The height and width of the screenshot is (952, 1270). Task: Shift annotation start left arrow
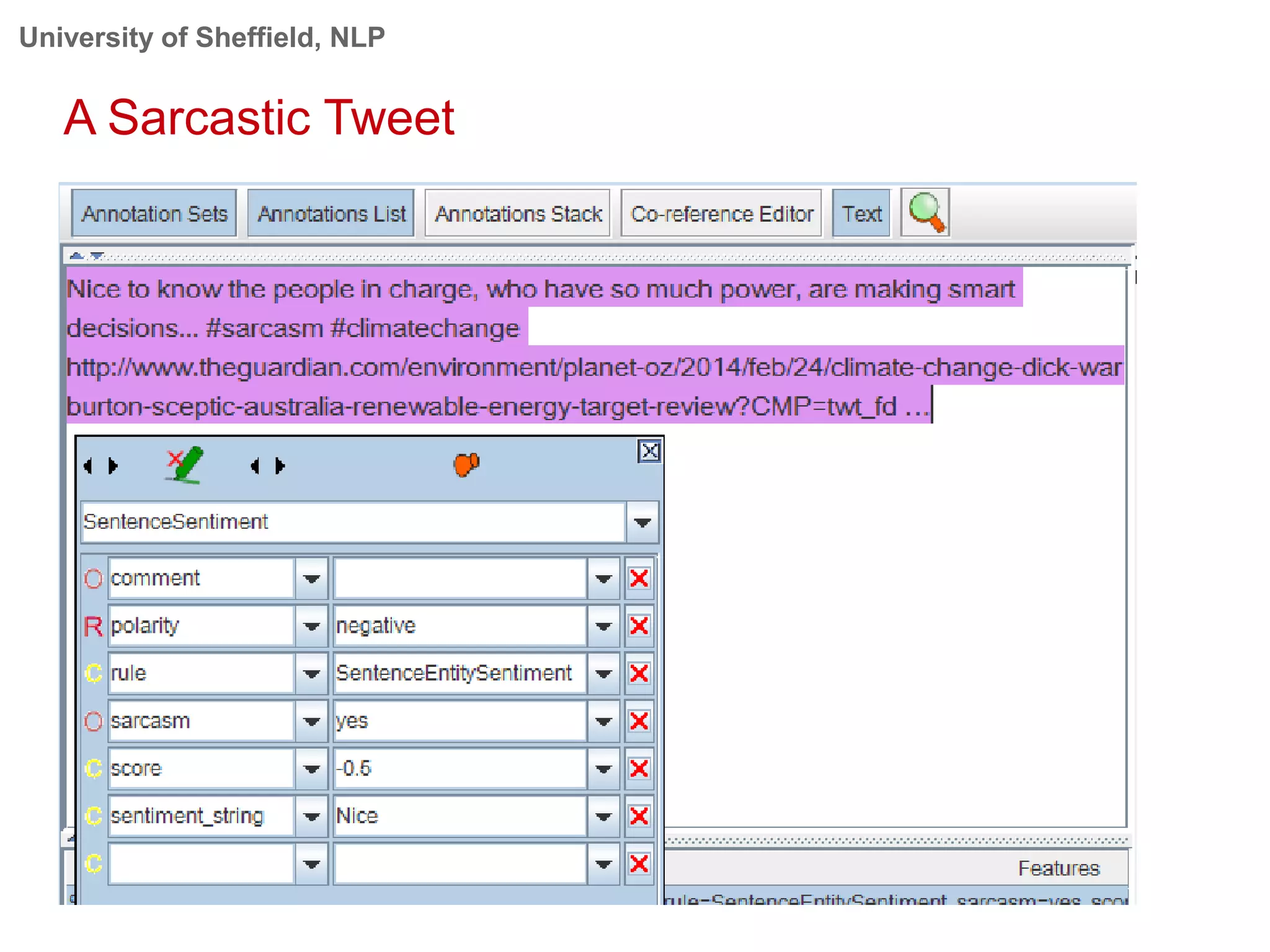click(x=88, y=465)
